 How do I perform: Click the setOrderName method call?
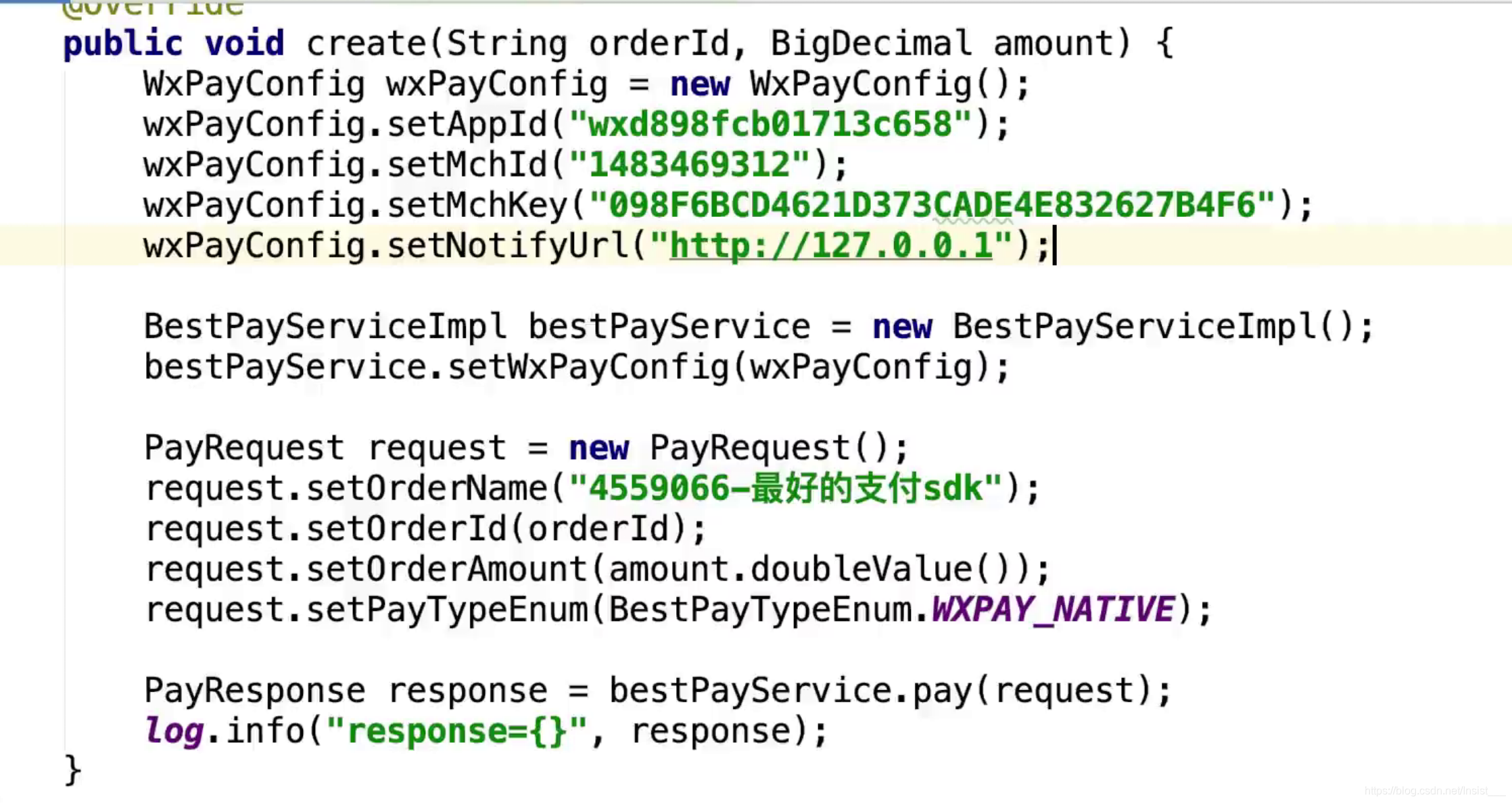(427, 489)
